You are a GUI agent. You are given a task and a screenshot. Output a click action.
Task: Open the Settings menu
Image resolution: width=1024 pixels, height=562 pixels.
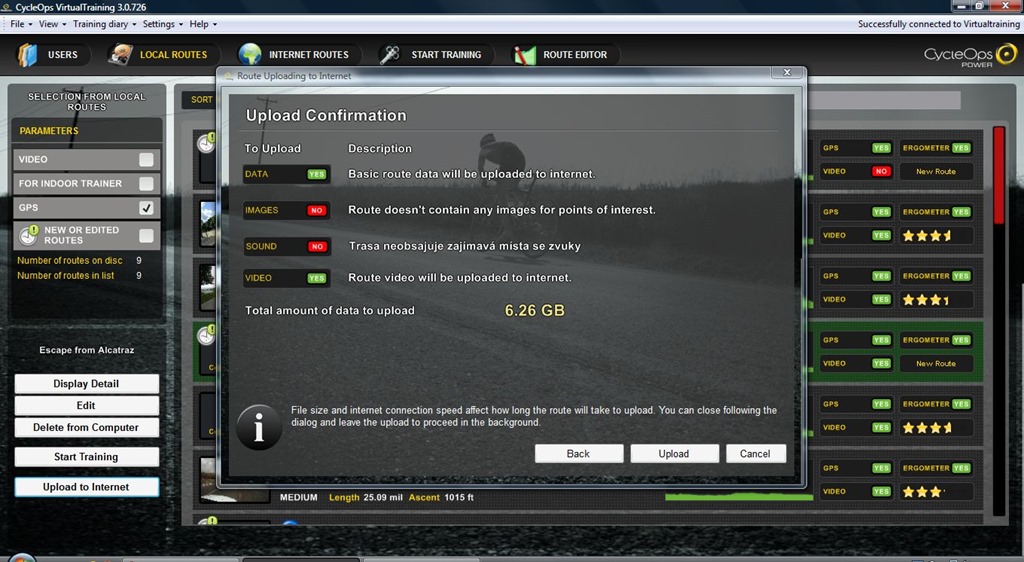(x=162, y=24)
